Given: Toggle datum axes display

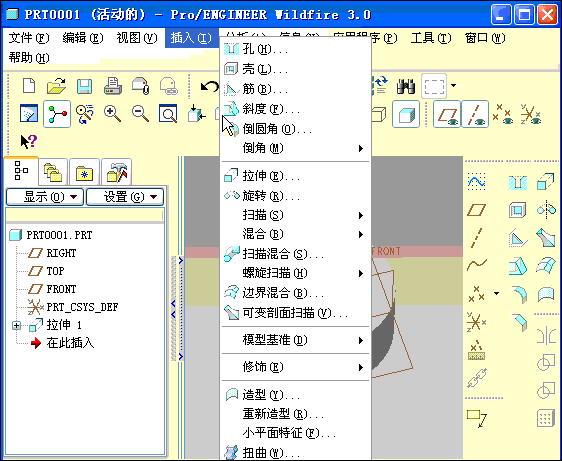Looking at the screenshot, I should click(x=475, y=114).
